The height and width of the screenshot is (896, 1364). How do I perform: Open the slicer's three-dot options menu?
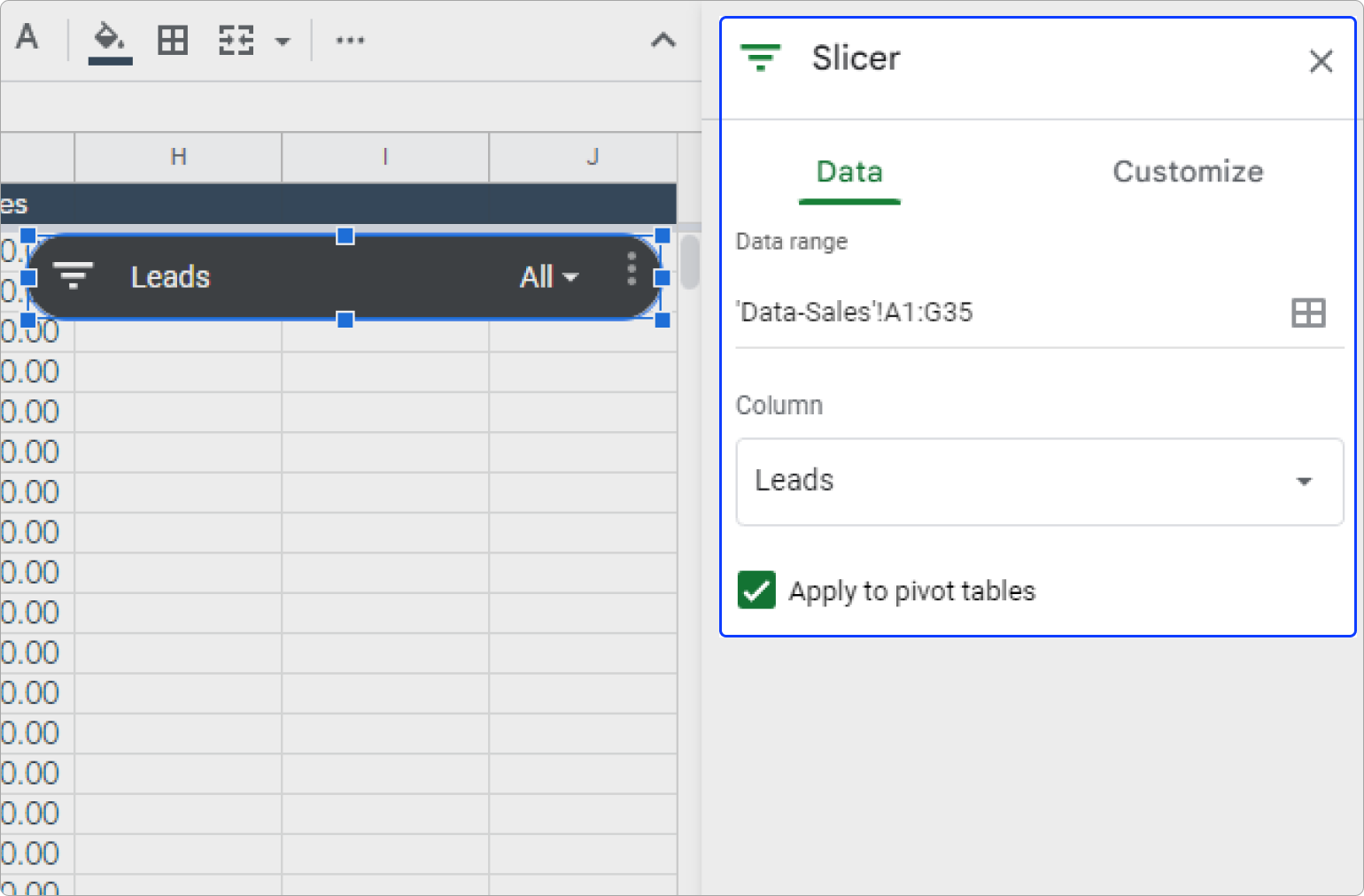pos(632,273)
